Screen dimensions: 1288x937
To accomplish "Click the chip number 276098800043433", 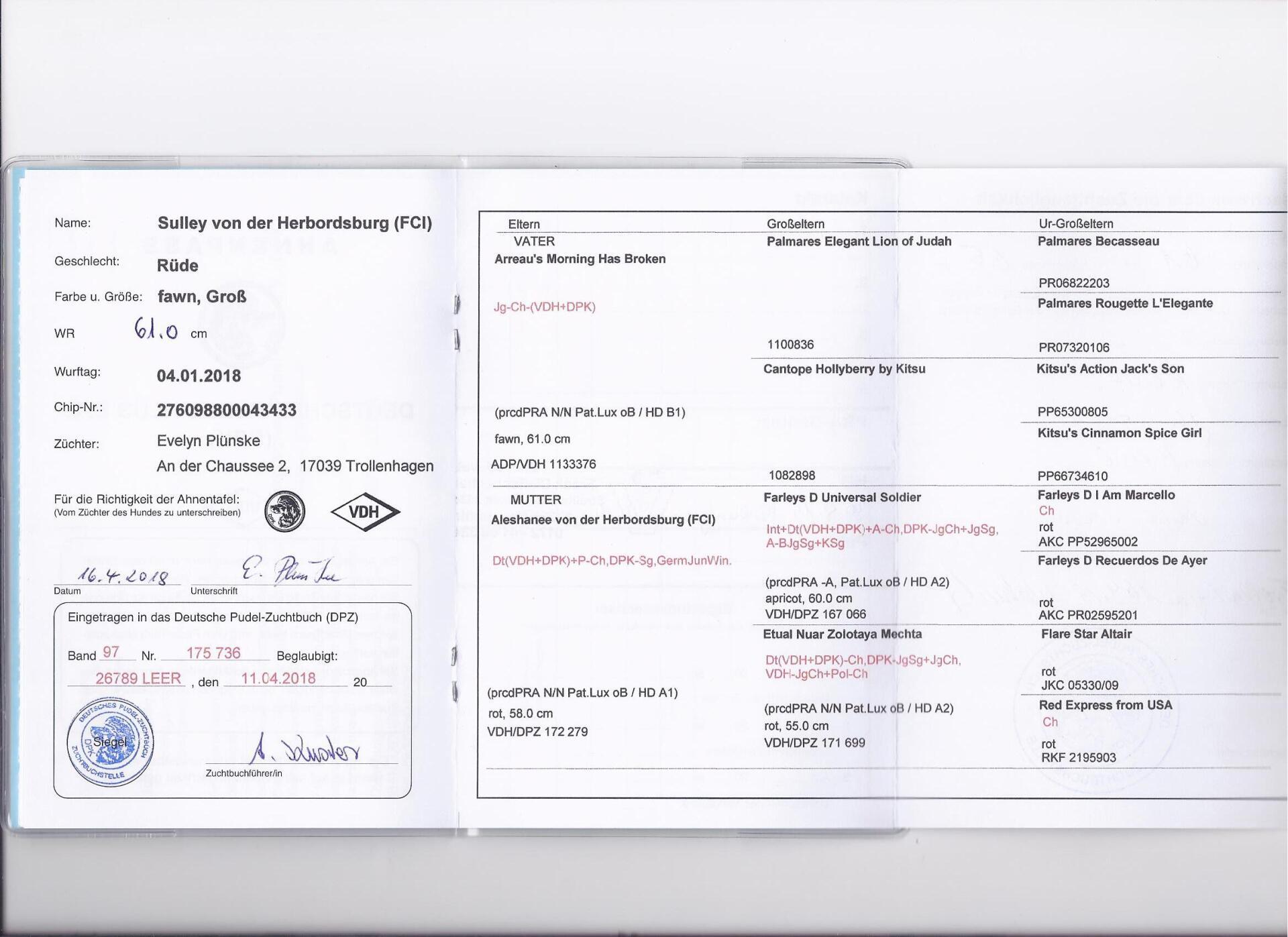I will [227, 410].
